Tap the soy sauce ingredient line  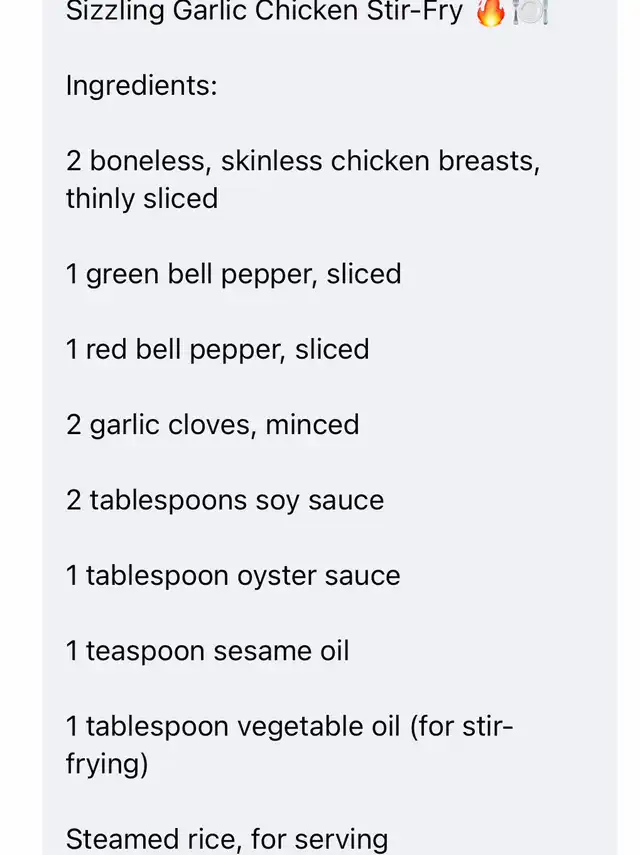click(x=225, y=500)
